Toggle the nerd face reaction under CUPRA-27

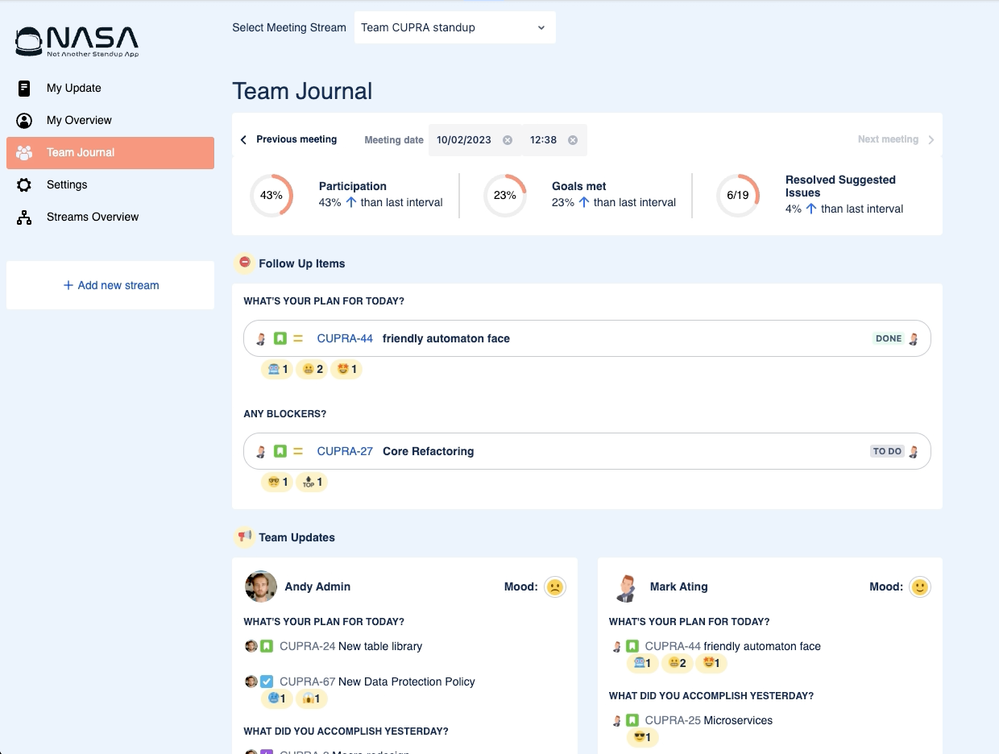click(277, 482)
